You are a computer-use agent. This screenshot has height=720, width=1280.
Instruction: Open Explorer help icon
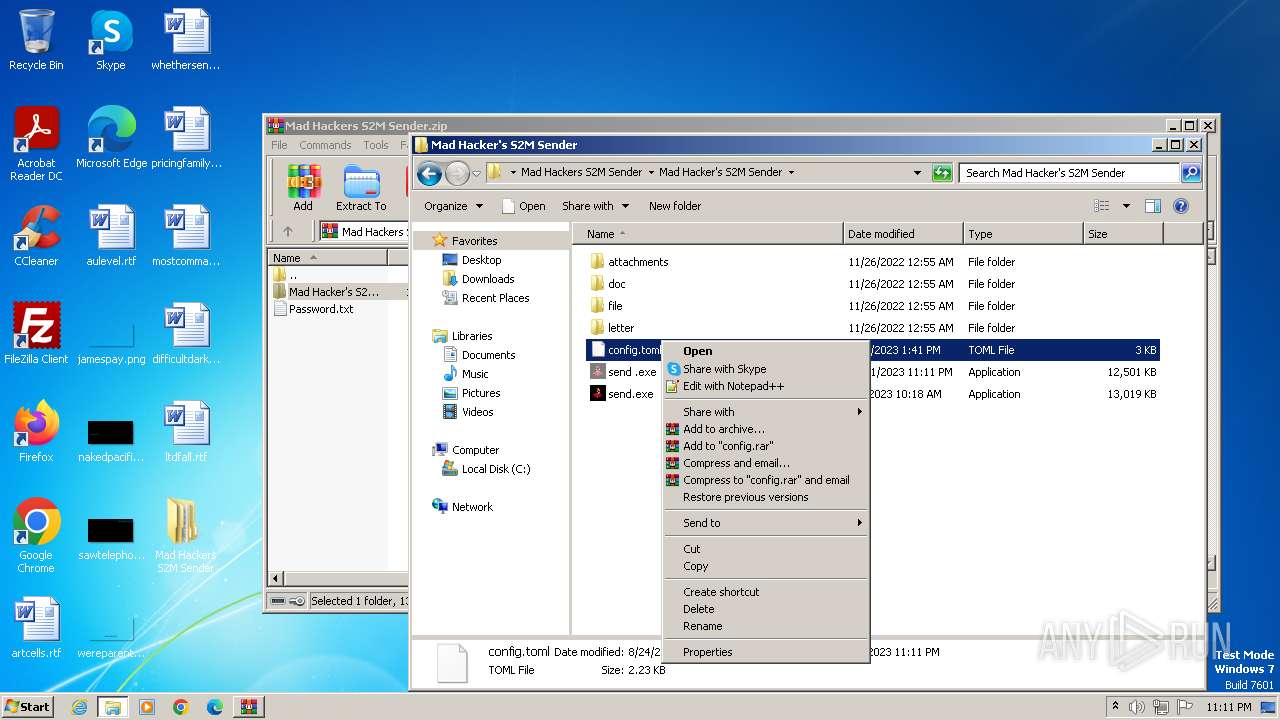click(x=1180, y=206)
